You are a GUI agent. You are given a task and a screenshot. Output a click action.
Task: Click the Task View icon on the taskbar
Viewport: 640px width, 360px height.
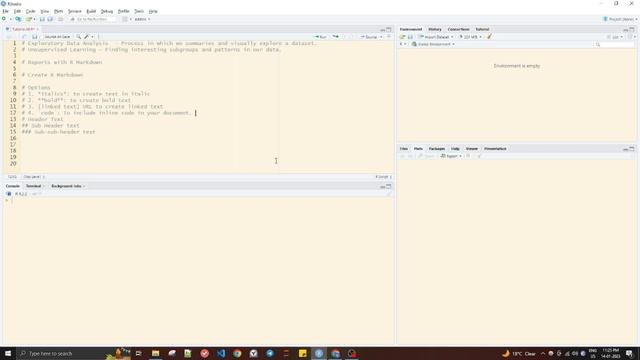point(138,353)
